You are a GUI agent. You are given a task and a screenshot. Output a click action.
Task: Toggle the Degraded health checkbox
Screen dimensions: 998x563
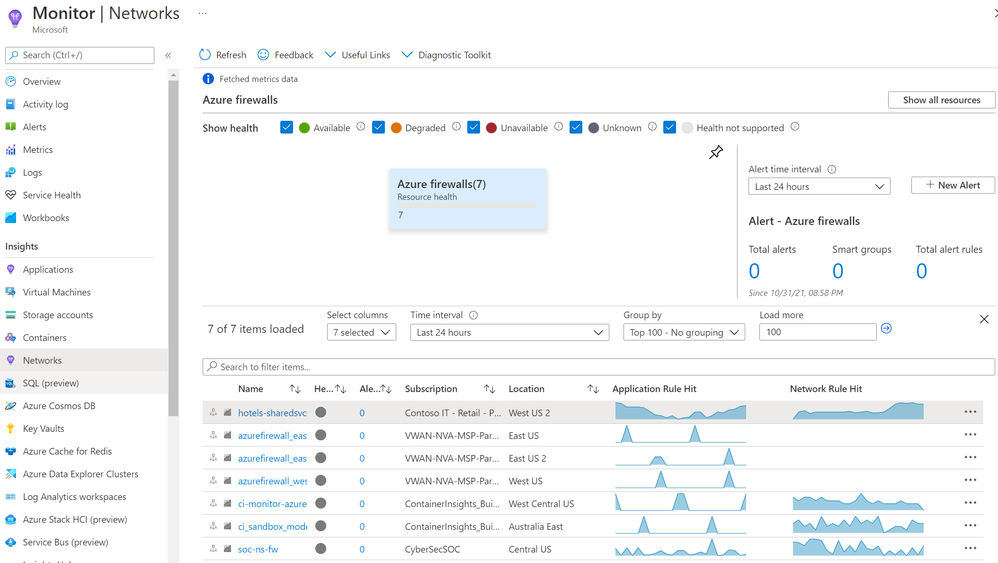click(378, 128)
